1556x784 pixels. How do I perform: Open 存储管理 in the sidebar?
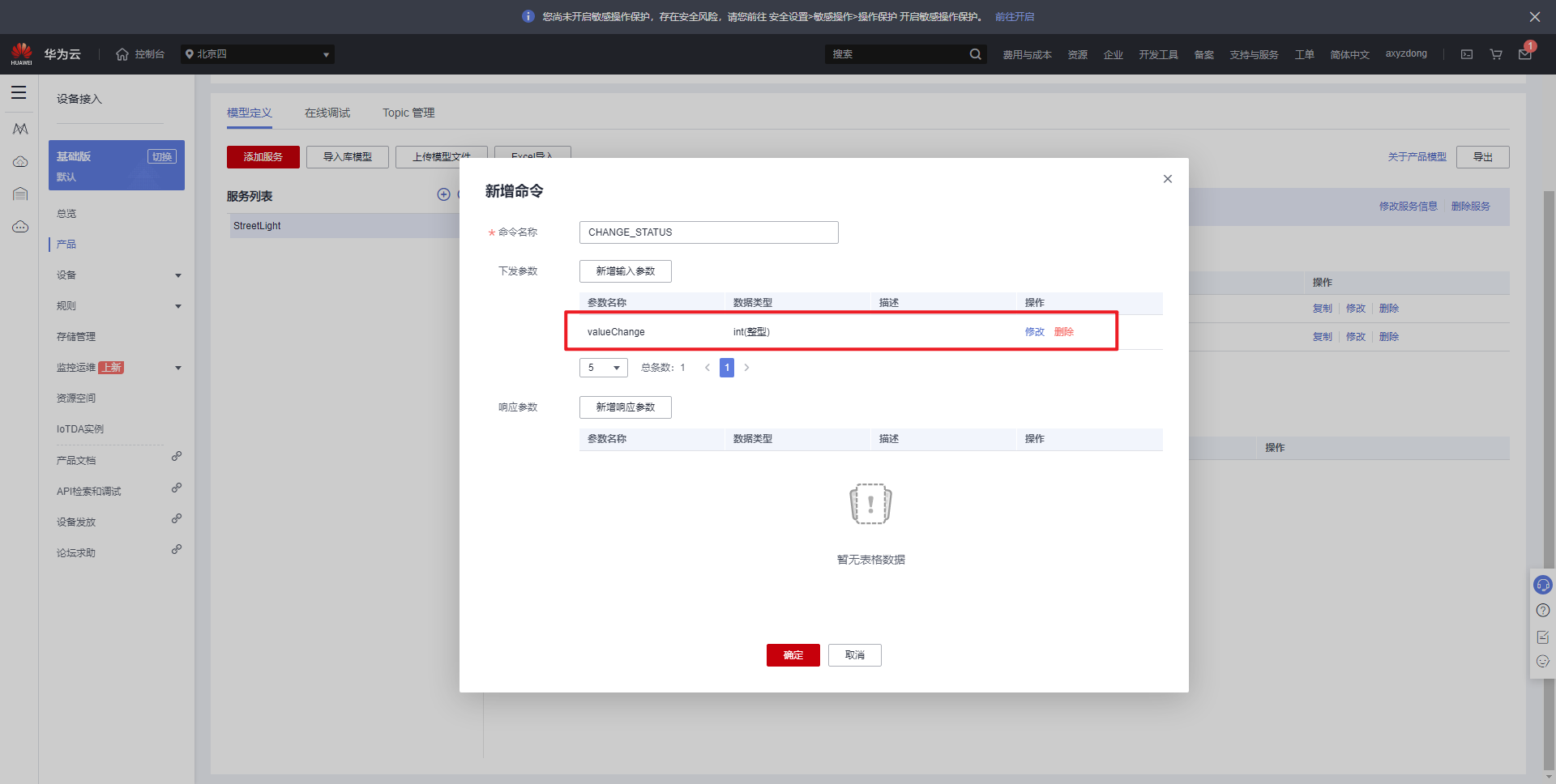pos(76,337)
